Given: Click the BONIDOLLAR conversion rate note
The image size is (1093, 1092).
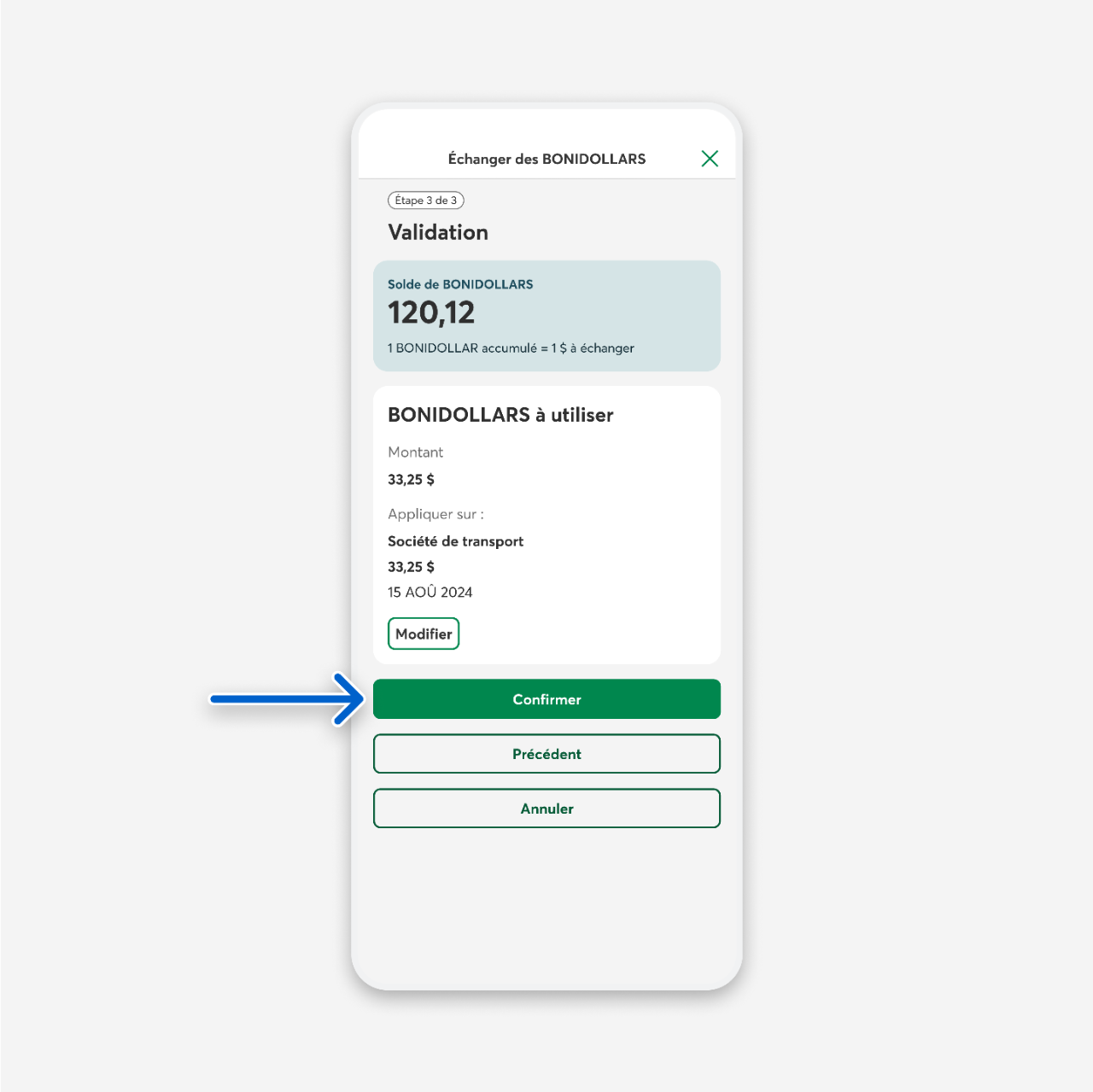Looking at the screenshot, I should pyautogui.click(x=511, y=348).
